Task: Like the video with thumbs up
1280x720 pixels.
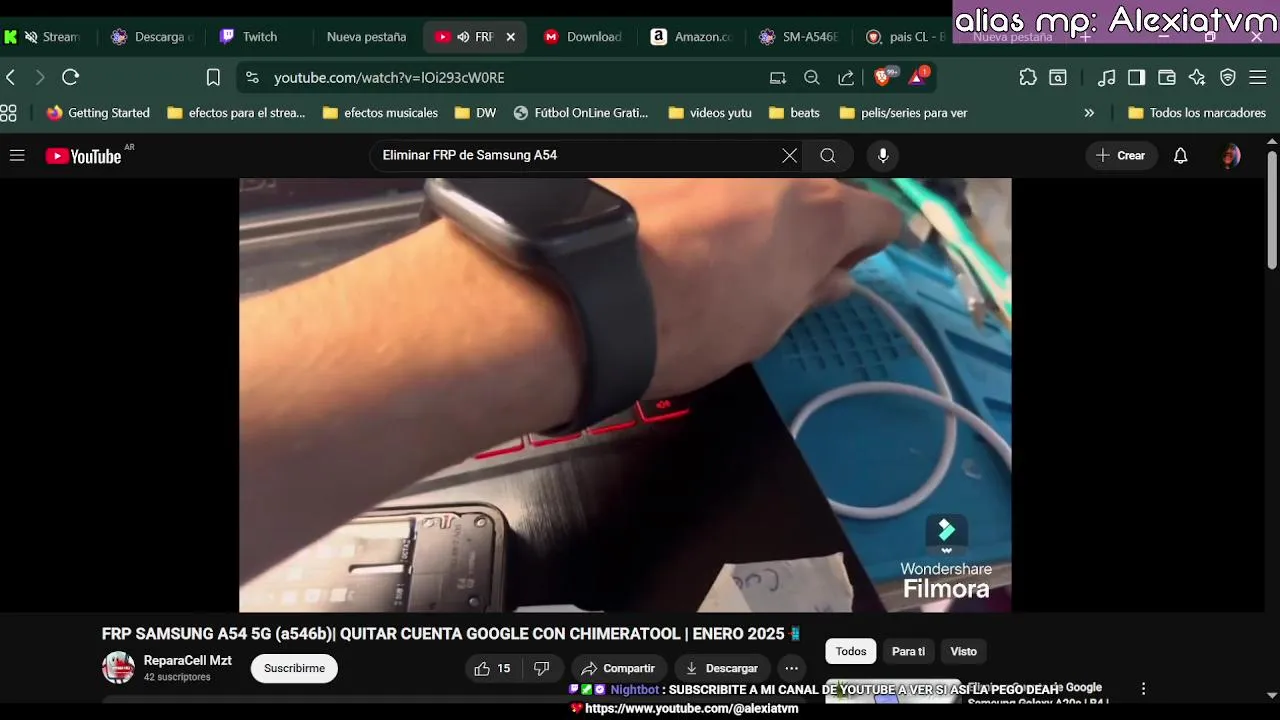Action: click(x=493, y=668)
